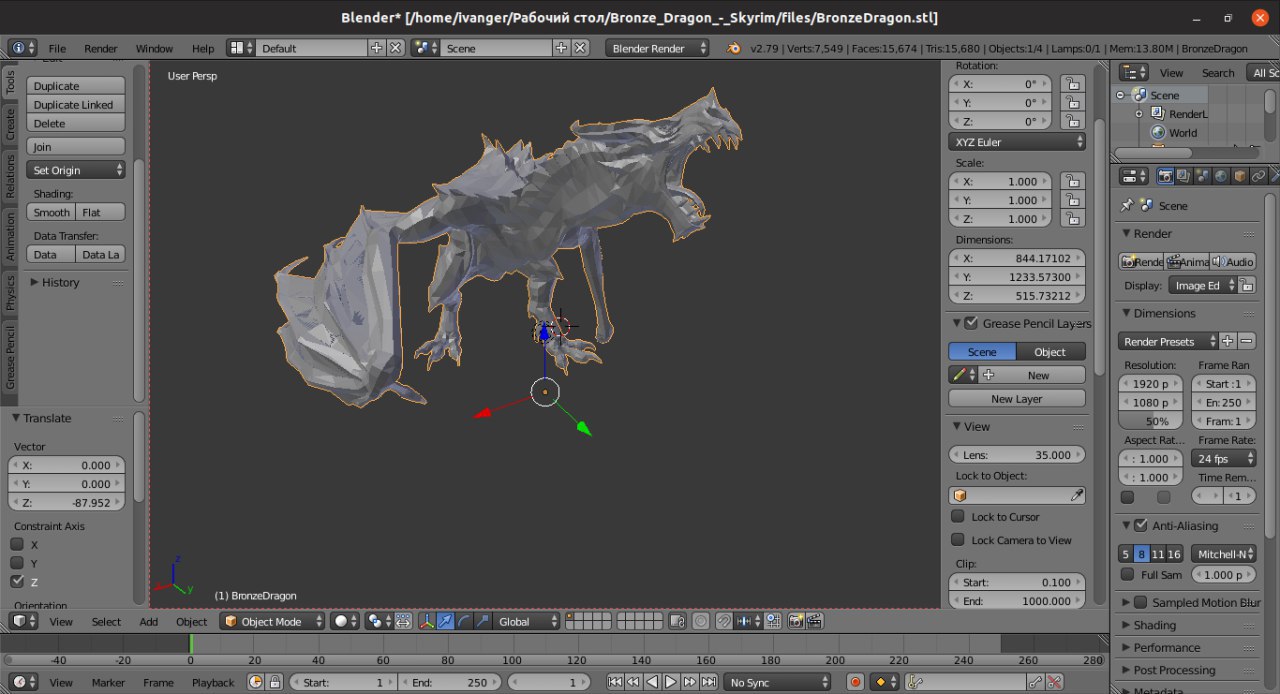Image resolution: width=1280 pixels, height=694 pixels.
Task: Select the translate manipulator arrow icon
Action: tap(446, 621)
